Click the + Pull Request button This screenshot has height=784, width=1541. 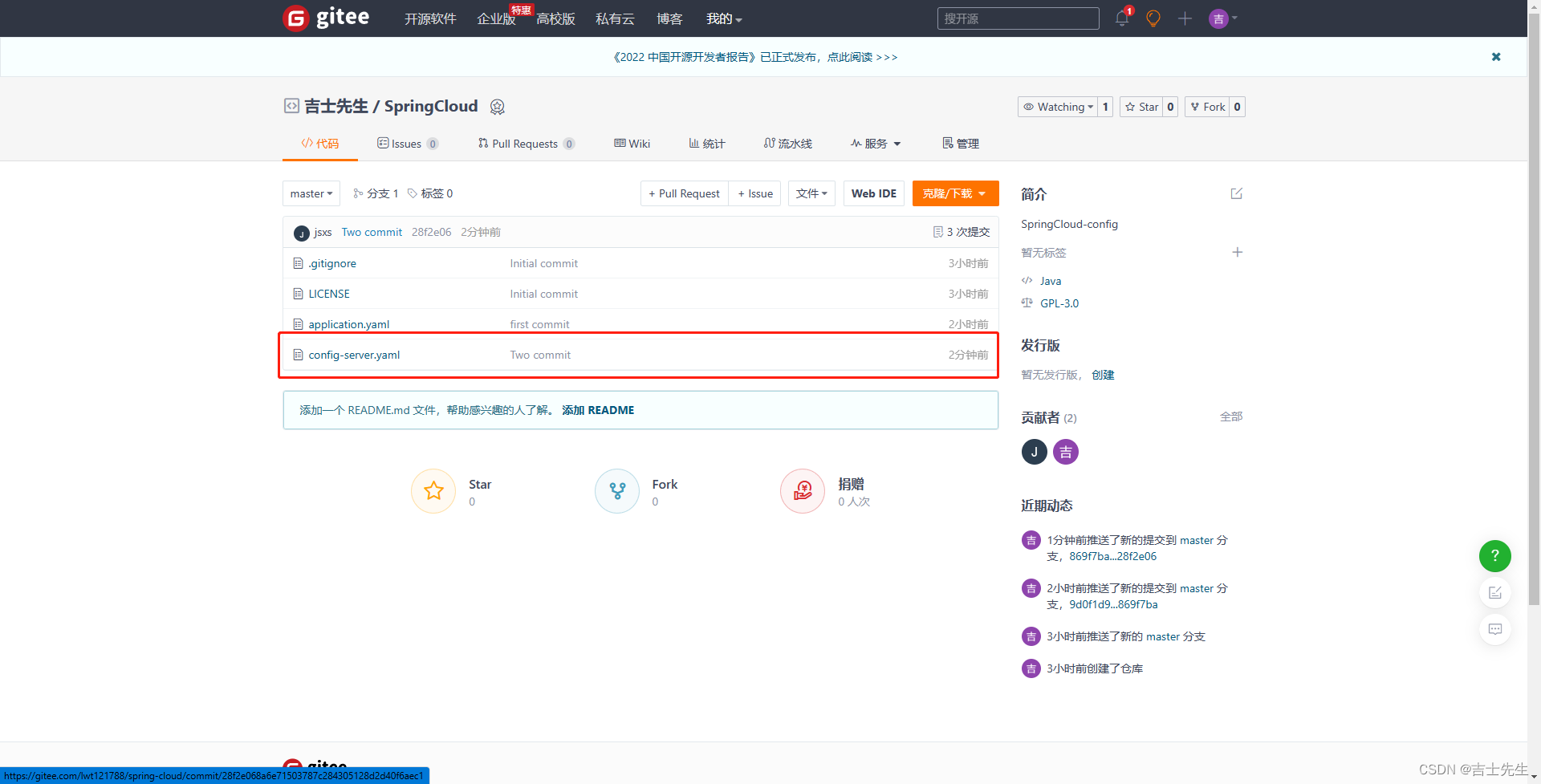tap(685, 193)
